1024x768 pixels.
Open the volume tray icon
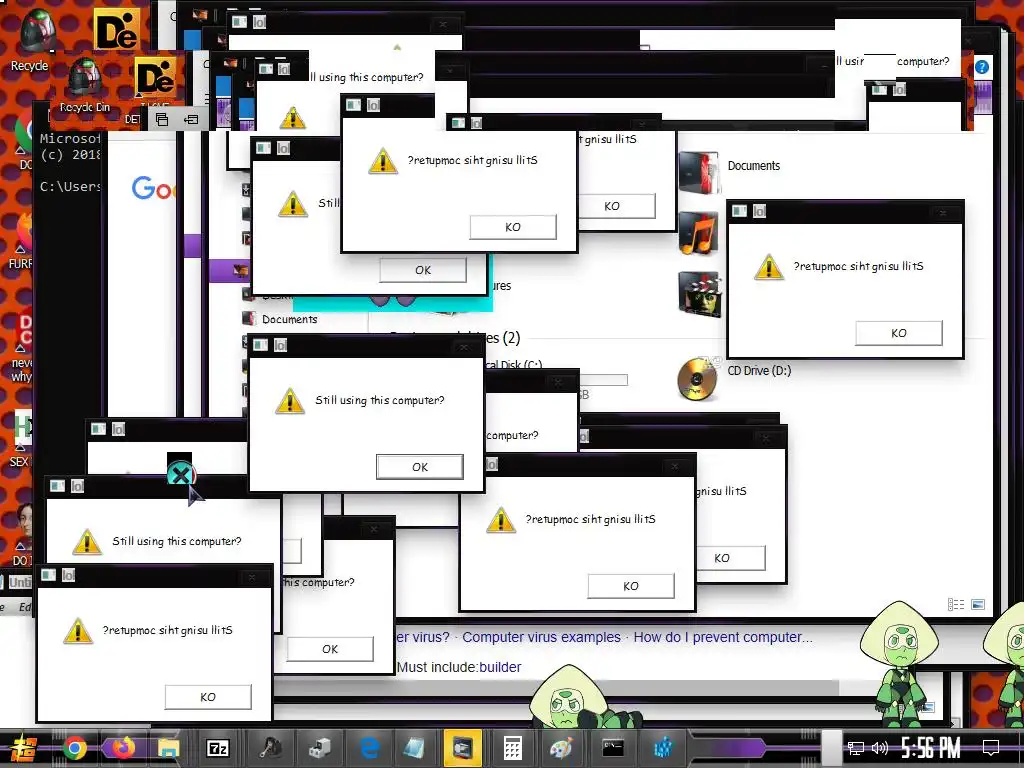coord(880,748)
